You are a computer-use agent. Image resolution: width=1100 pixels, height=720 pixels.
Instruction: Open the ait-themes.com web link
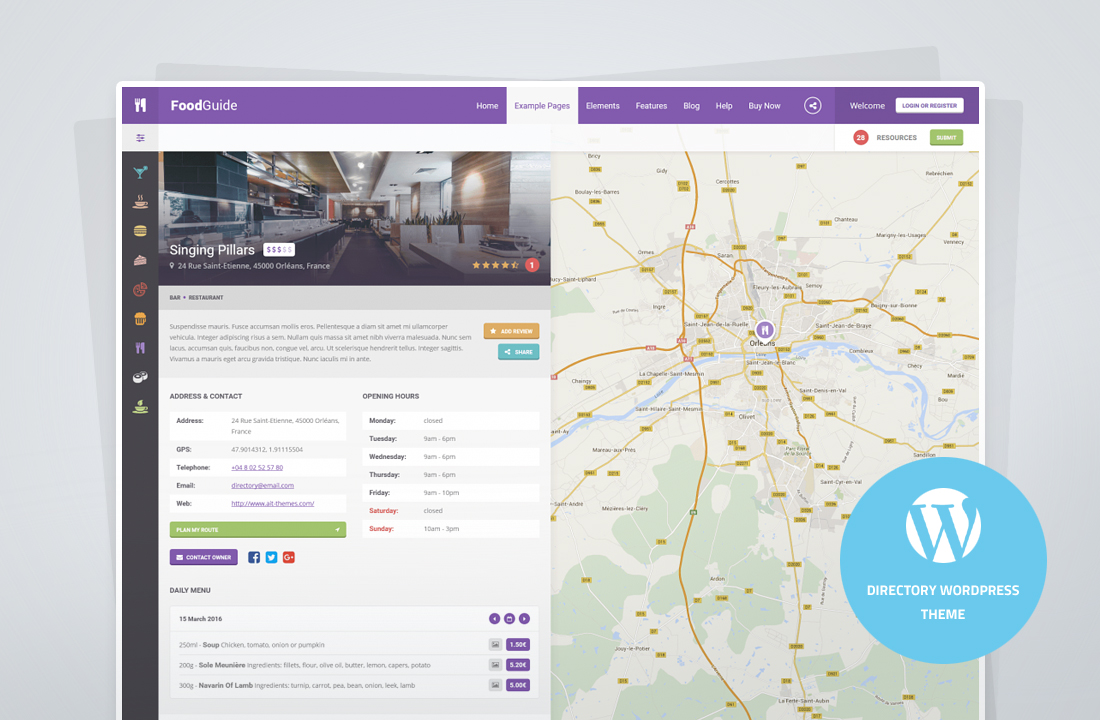click(273, 503)
